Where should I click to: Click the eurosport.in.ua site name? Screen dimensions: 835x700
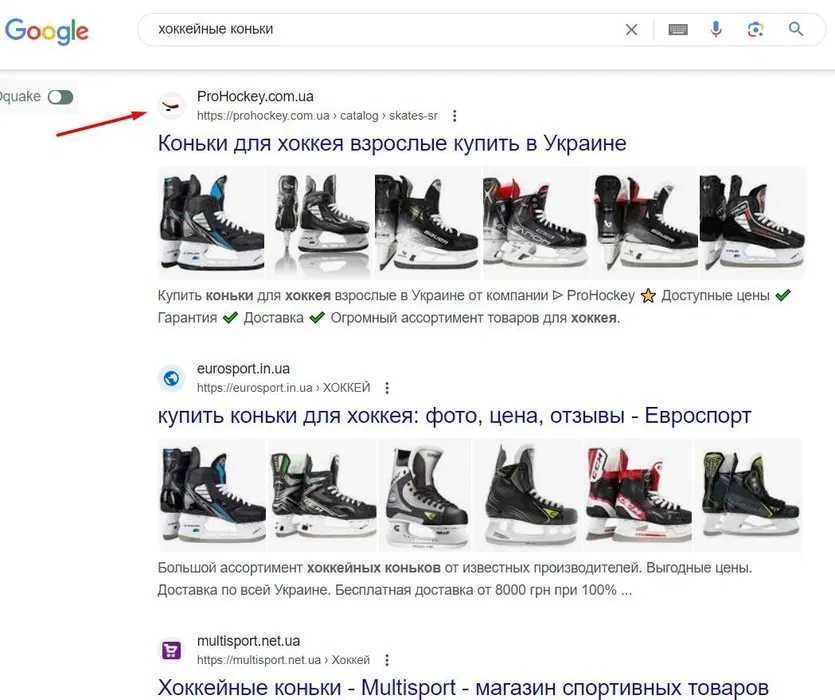(x=243, y=369)
